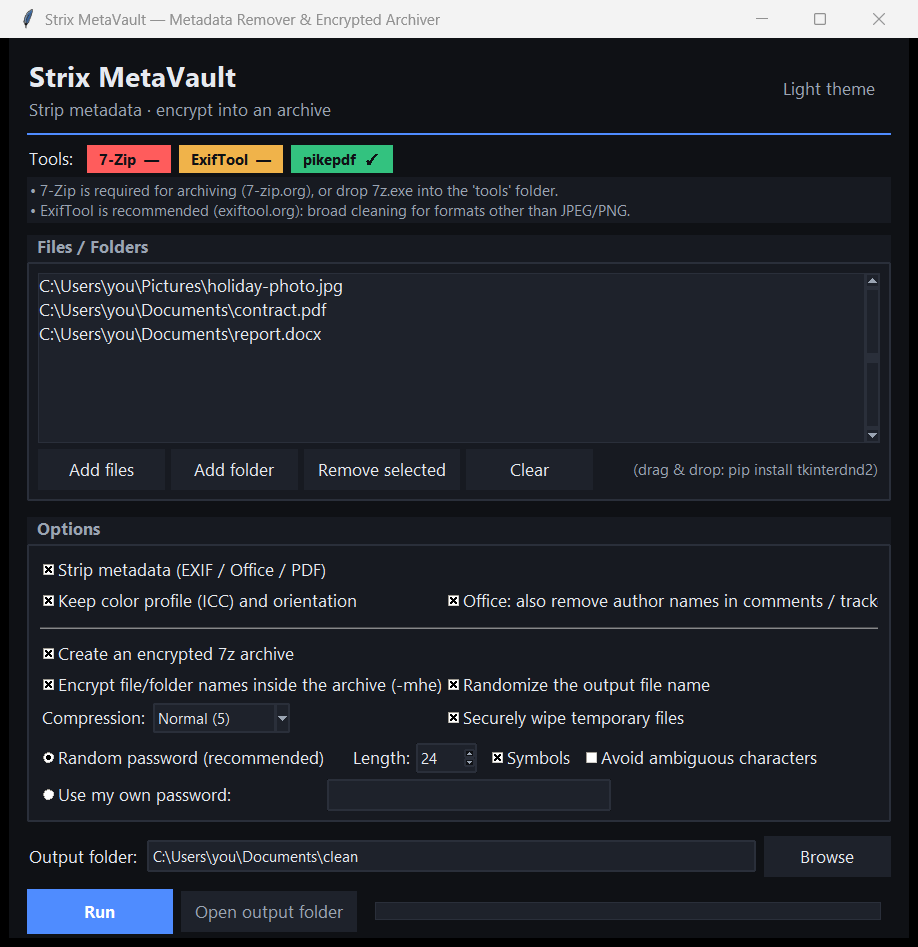Image resolution: width=918 pixels, height=947 pixels.
Task: Click the pikepdf status badge
Action: [x=342, y=159]
